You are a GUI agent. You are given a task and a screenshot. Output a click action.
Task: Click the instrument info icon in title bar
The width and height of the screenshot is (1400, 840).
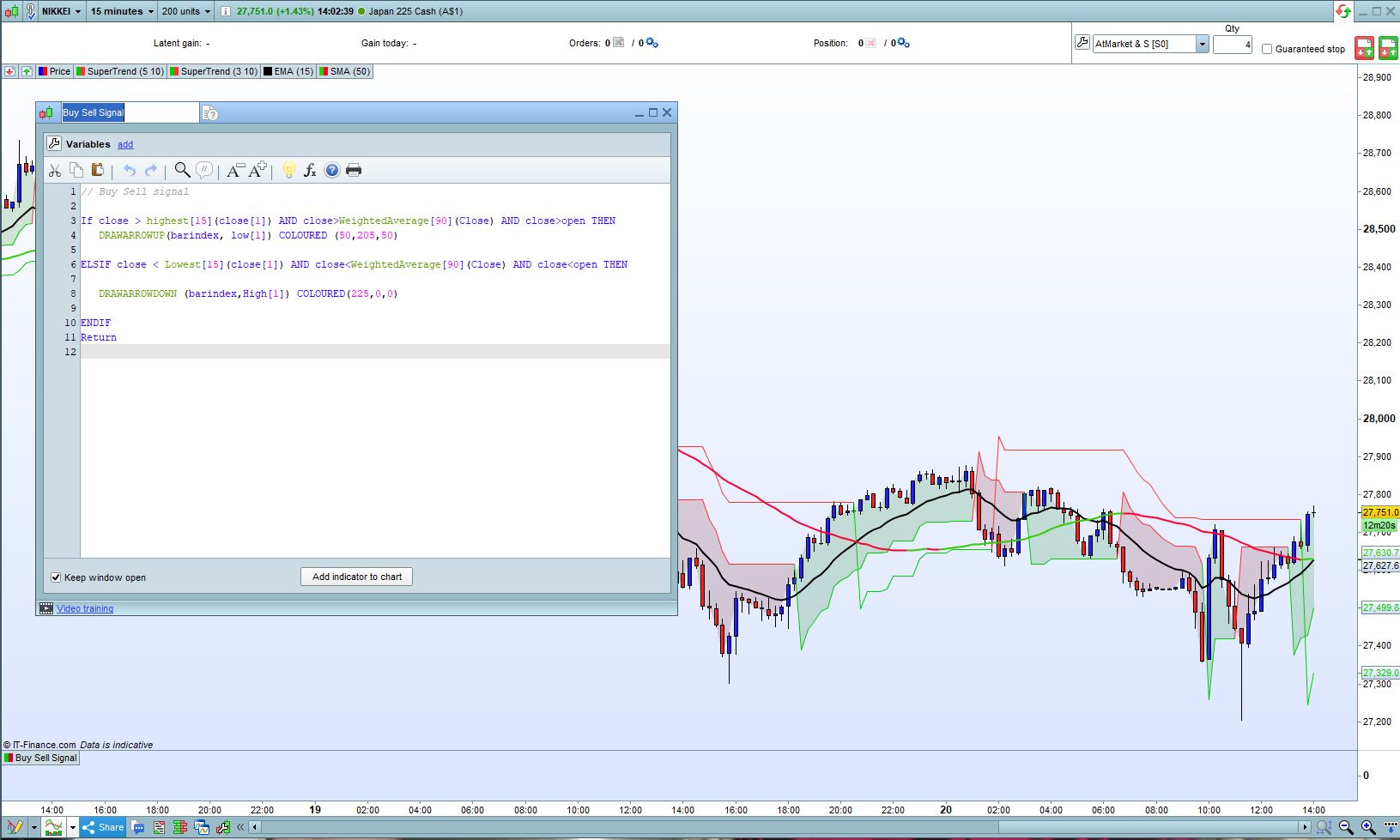pos(225,11)
